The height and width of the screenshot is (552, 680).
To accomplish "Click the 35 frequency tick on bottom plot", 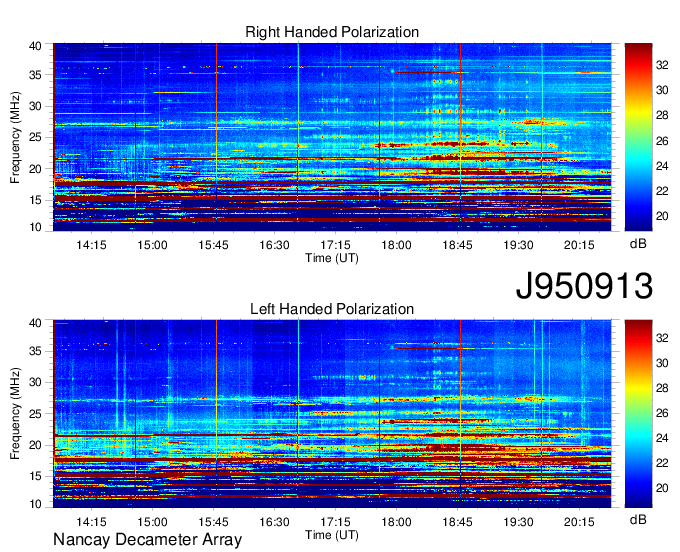I will 36,351.
